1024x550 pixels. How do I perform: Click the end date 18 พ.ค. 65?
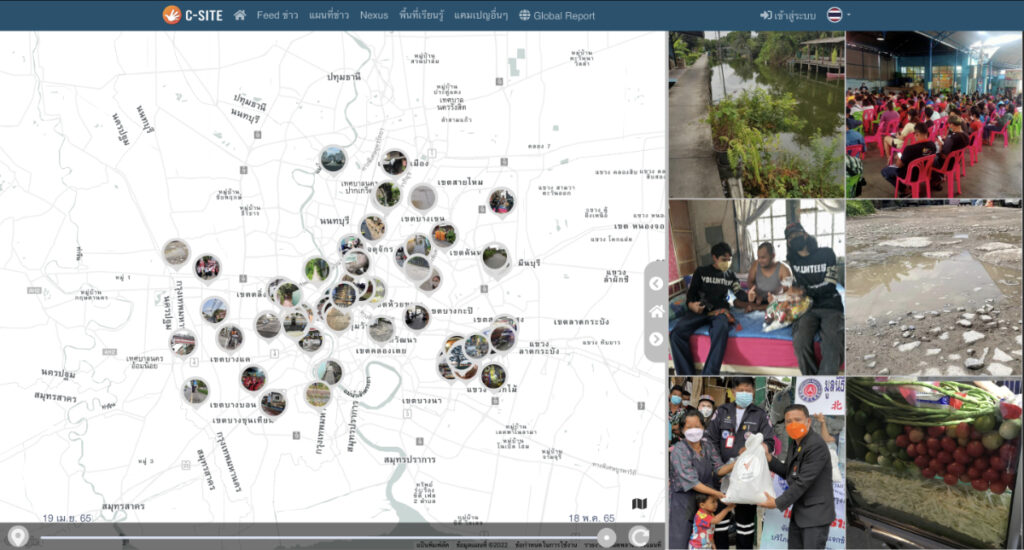(591, 518)
